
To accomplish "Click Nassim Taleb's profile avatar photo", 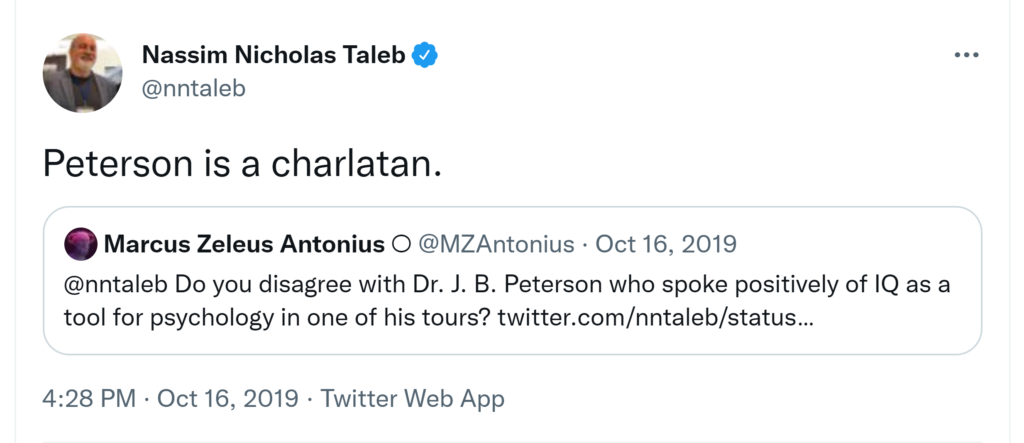I will [x=82, y=73].
